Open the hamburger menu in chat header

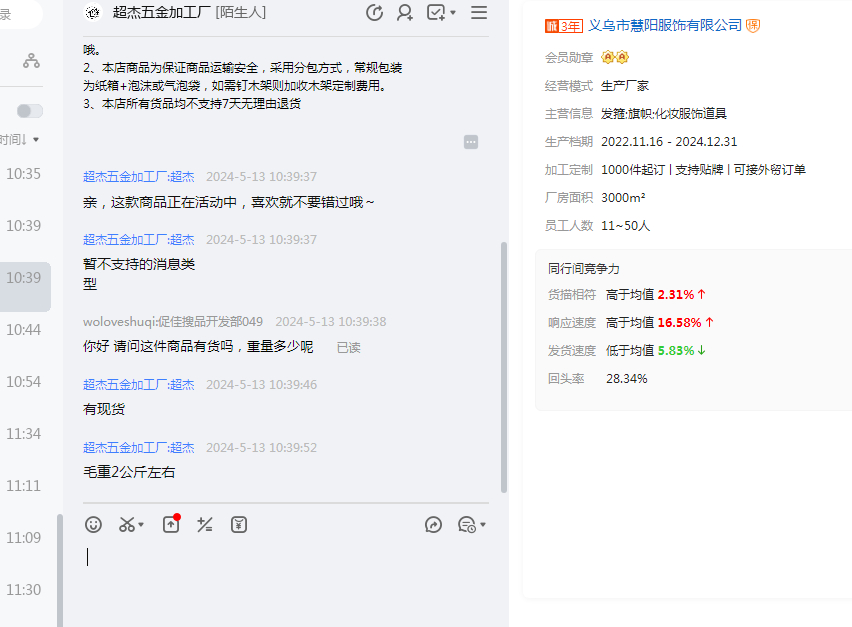[x=479, y=13]
